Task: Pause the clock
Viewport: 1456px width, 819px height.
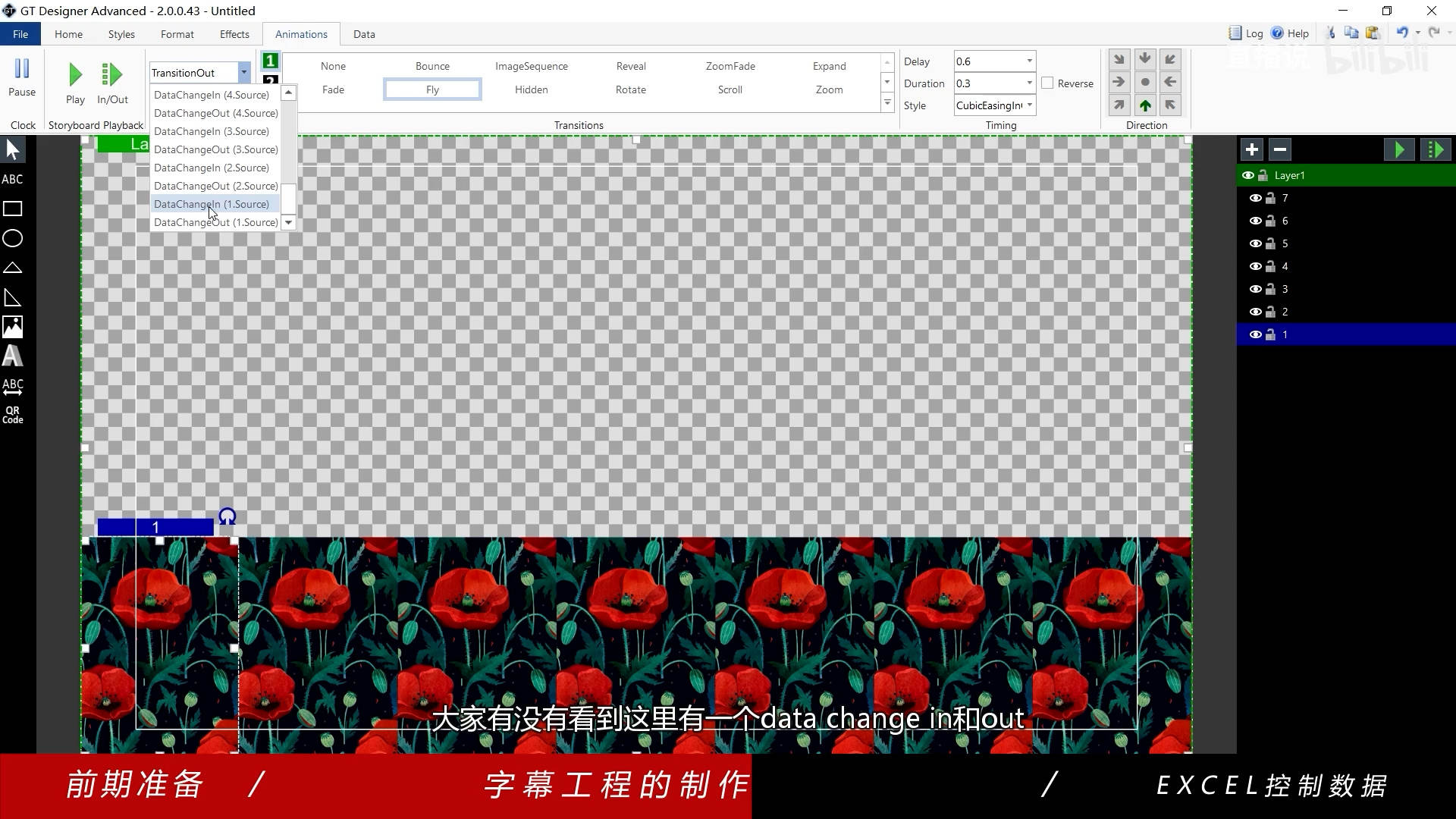Action: click(x=22, y=77)
